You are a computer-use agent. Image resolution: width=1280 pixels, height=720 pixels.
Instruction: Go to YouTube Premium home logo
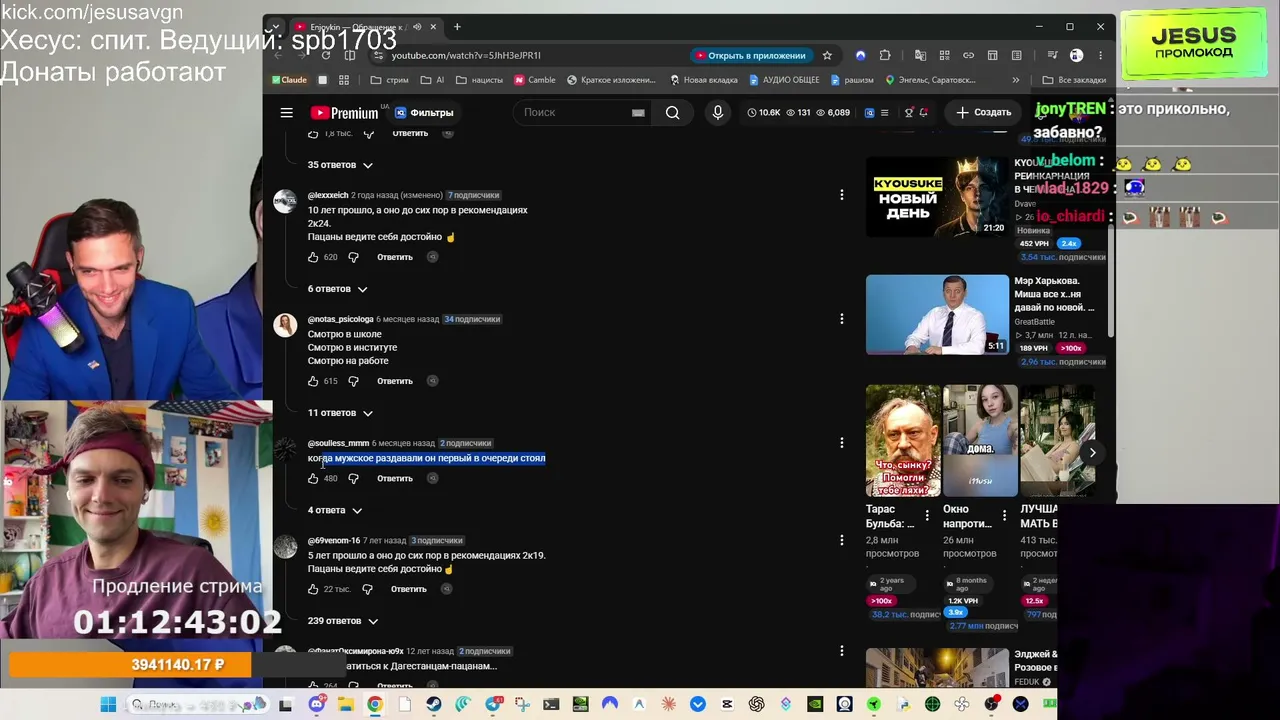pos(344,113)
